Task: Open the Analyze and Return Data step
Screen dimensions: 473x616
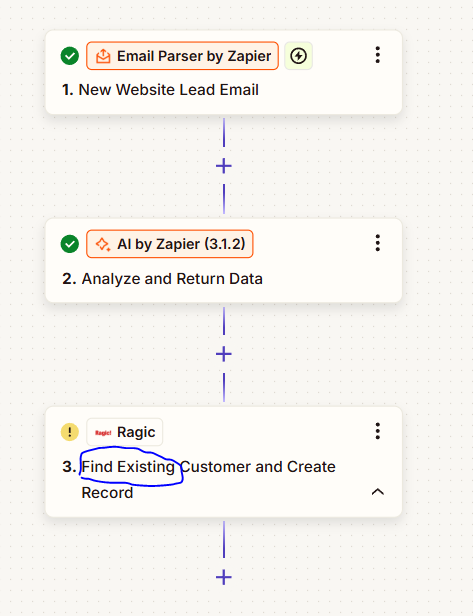Action: pyautogui.click(x=162, y=279)
